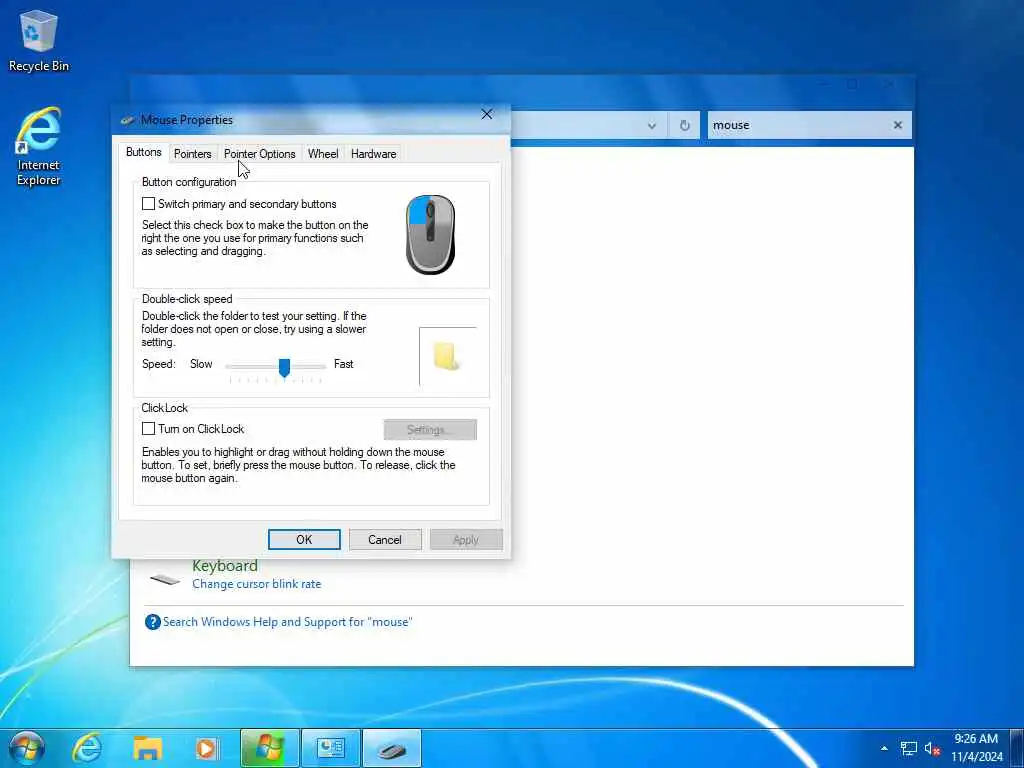Click the Show desktop strip at taskbar end
This screenshot has height=768, width=1024.
coord(1017,748)
